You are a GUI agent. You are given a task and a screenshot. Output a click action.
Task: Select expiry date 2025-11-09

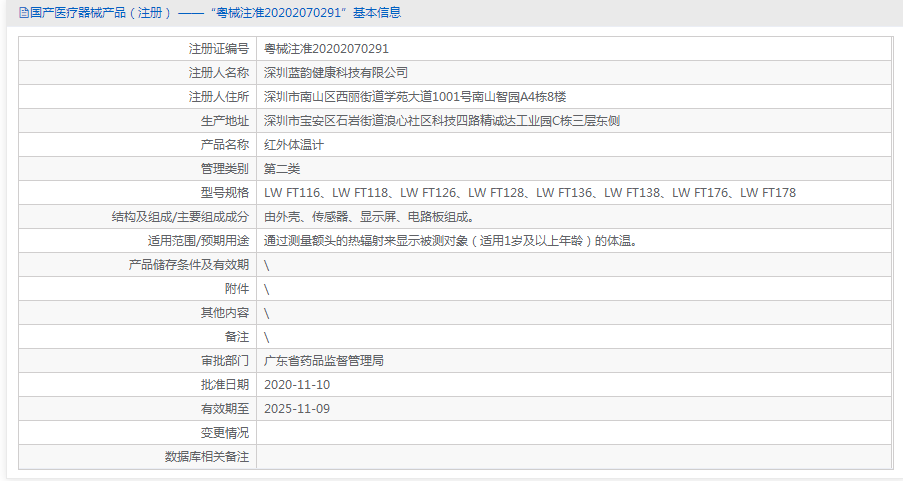coord(297,409)
